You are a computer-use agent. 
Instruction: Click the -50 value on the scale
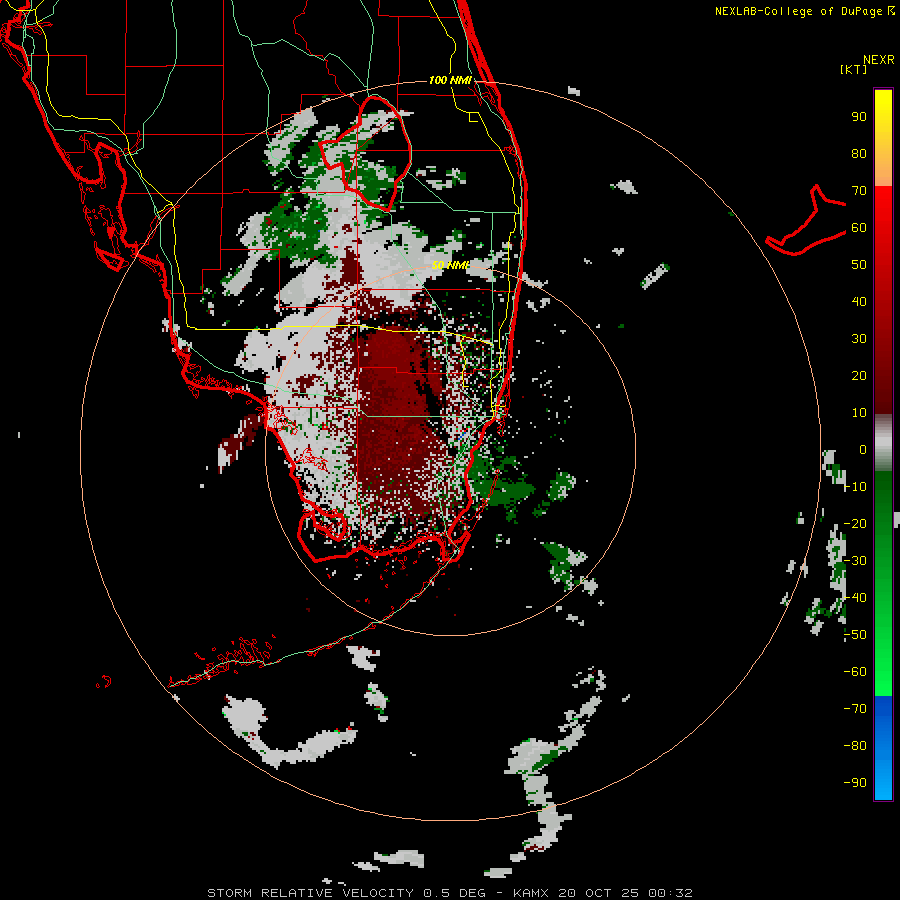coord(855,635)
